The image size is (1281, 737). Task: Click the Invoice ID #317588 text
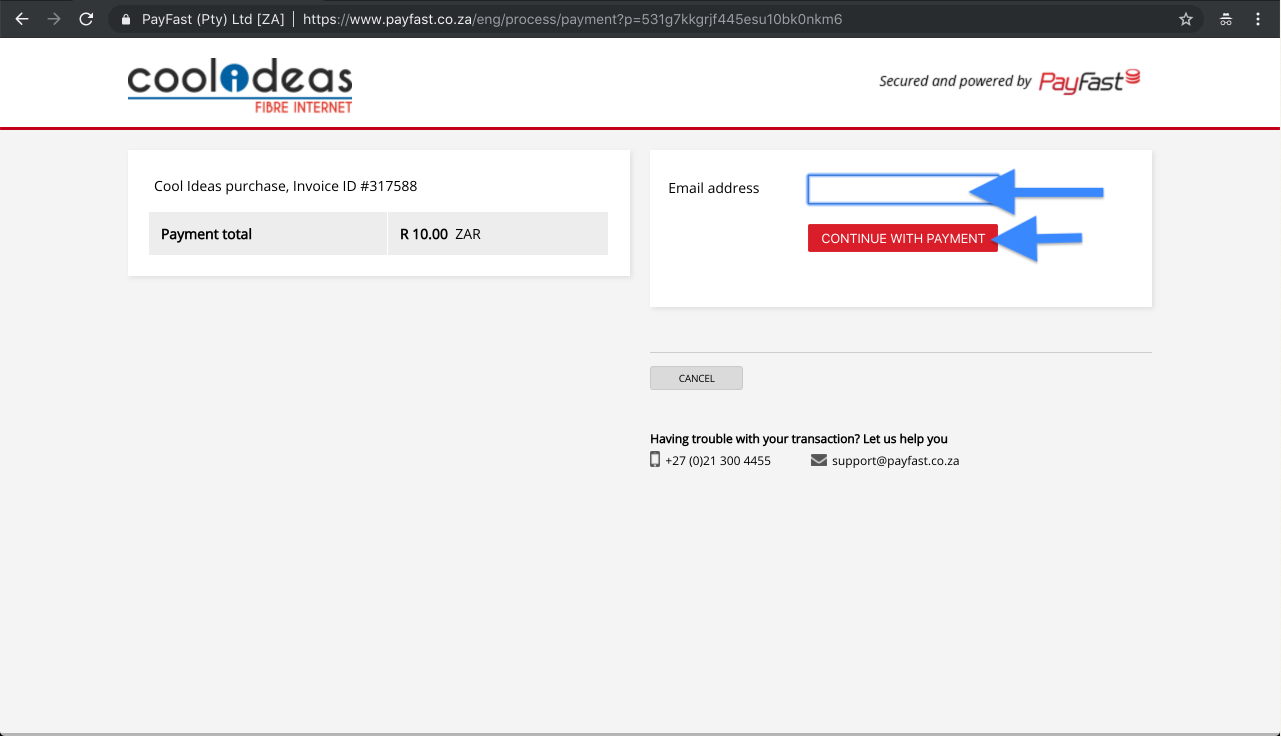355,186
